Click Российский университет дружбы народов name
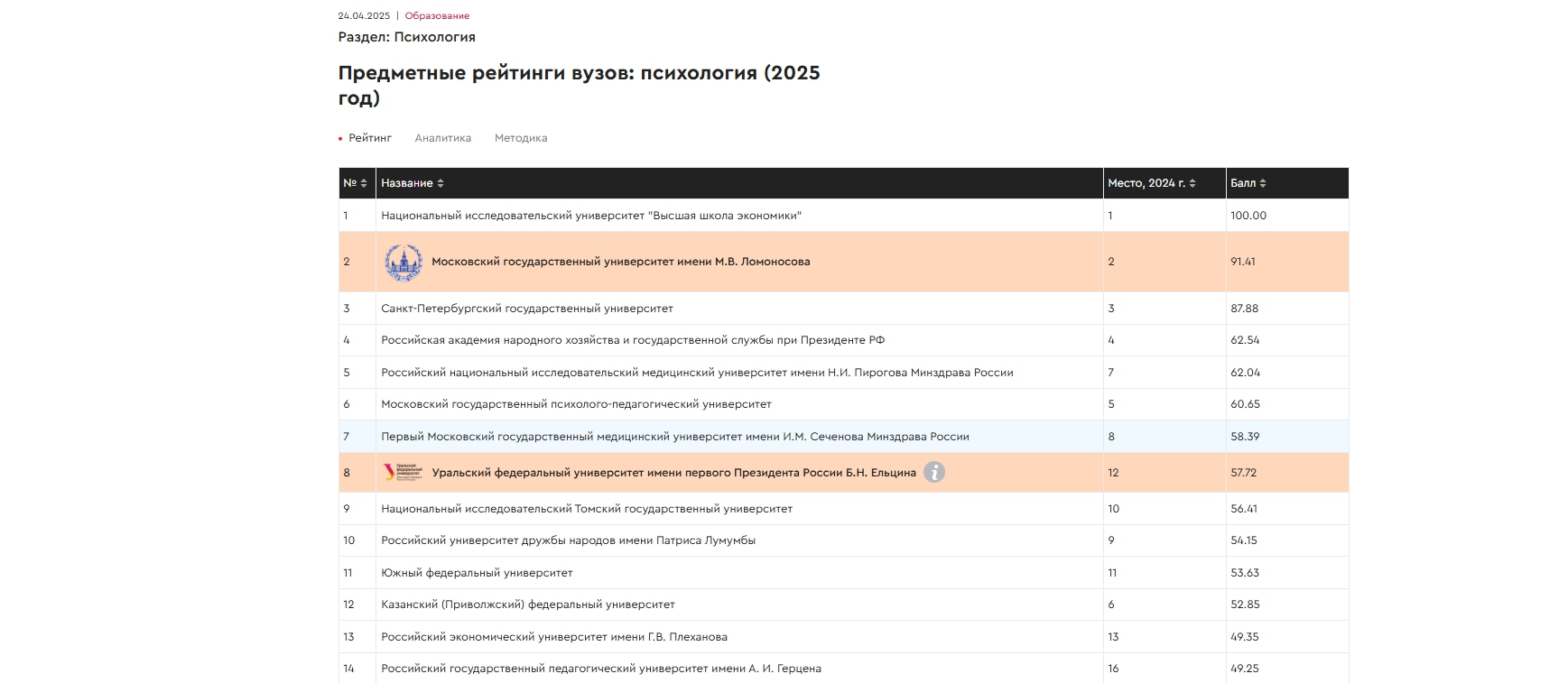Image resolution: width=1568 pixels, height=683 pixels. click(568, 540)
